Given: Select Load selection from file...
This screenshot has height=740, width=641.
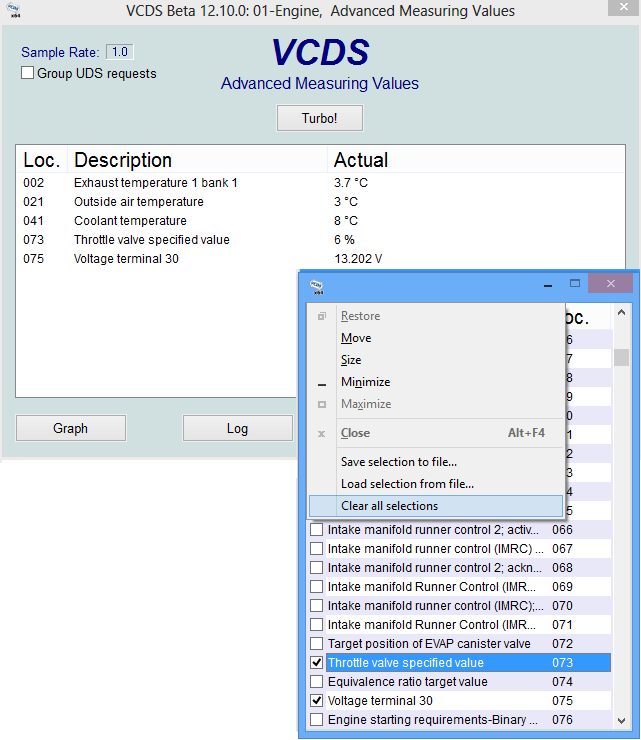Looking at the screenshot, I should pyautogui.click(x=436, y=484).
